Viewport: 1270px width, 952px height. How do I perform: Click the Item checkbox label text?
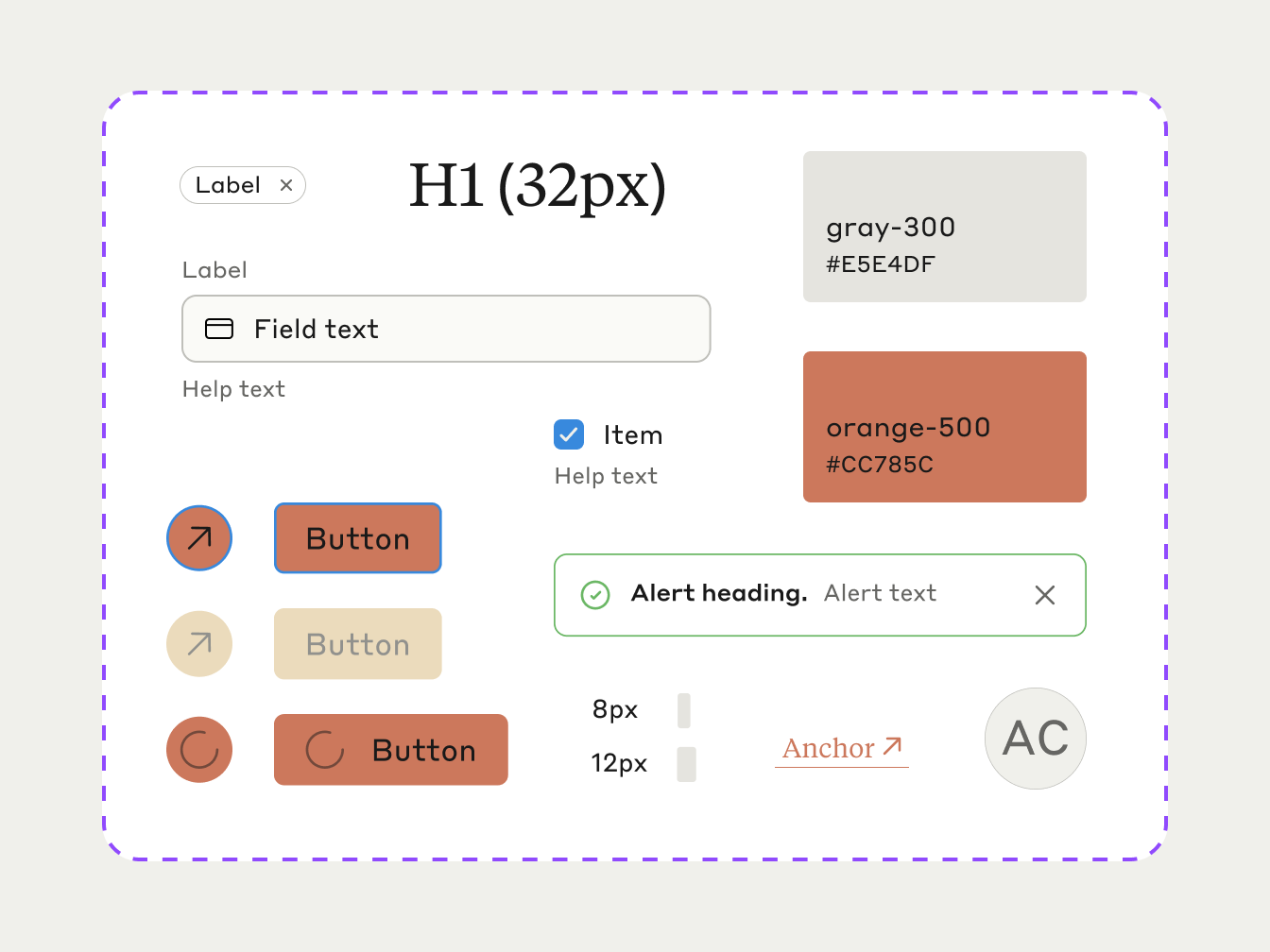coord(633,435)
